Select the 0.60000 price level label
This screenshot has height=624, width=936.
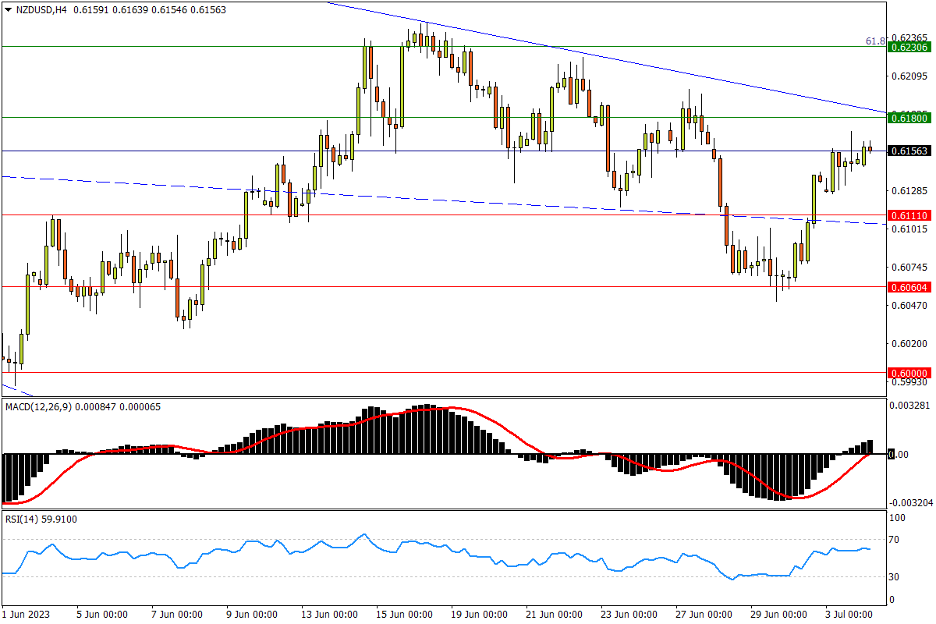(x=909, y=373)
